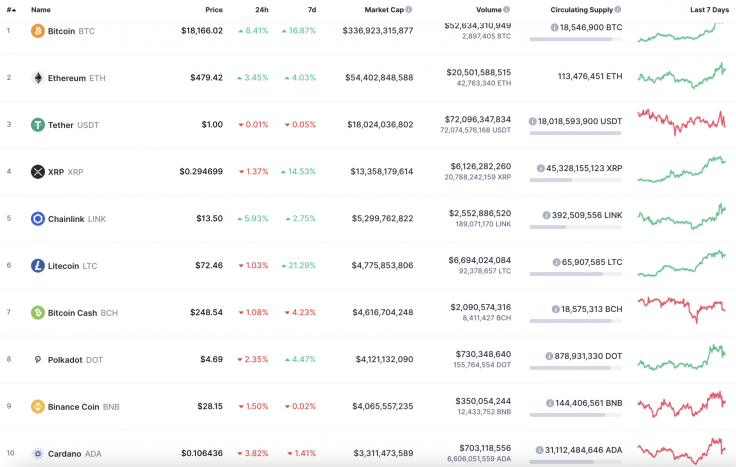Viewport: 736px width, 467px height.
Task: Click info icon beside 31,112,484,646 ADA supply
Action: pos(539,450)
